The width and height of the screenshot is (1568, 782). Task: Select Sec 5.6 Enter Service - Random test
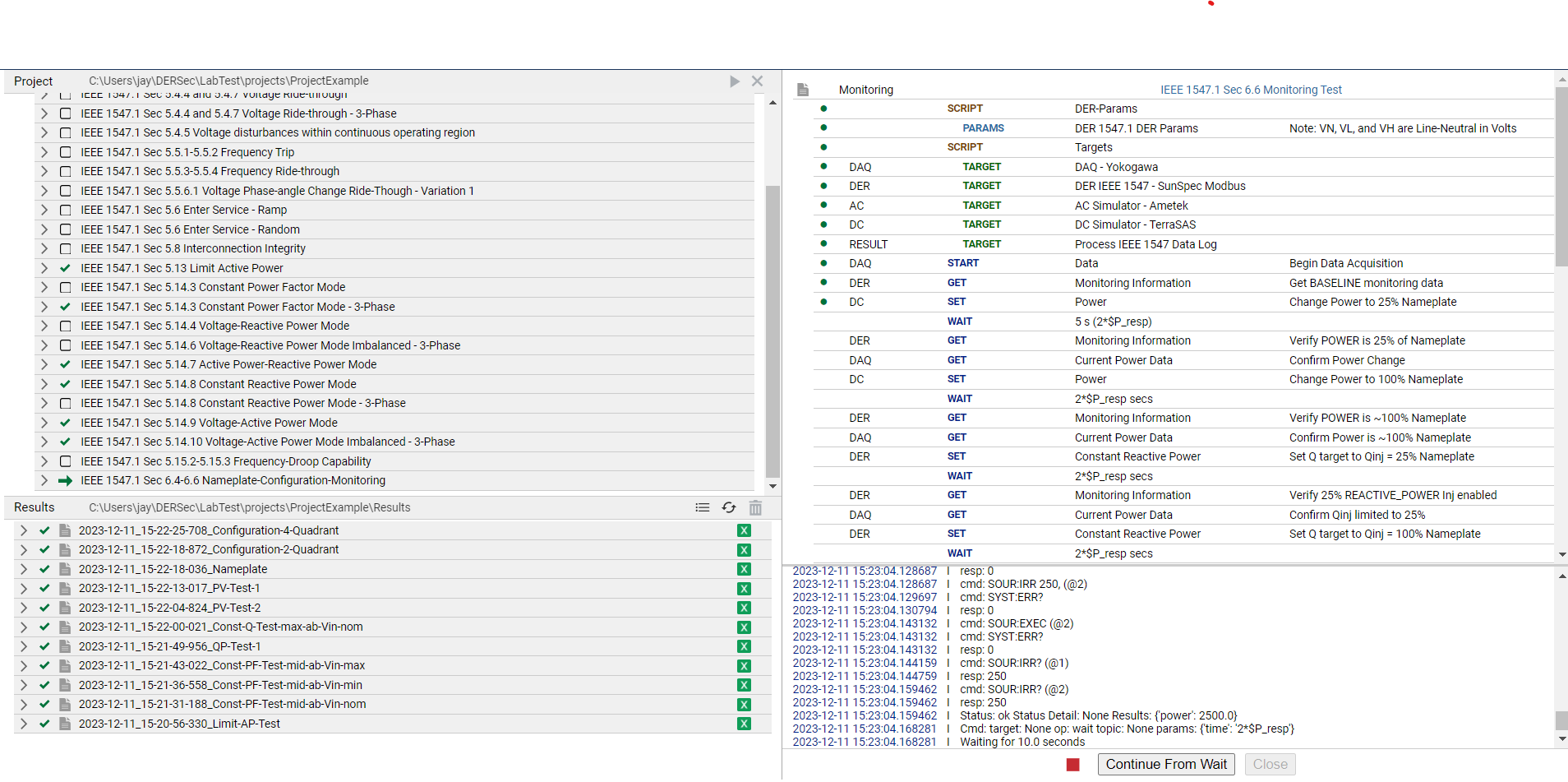pos(190,229)
